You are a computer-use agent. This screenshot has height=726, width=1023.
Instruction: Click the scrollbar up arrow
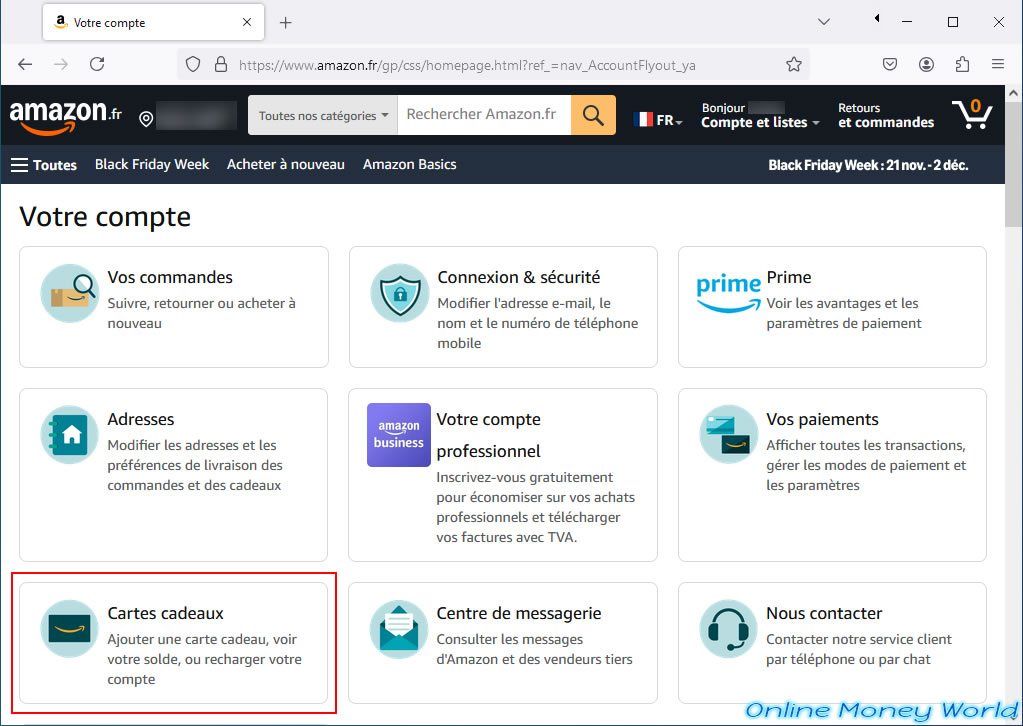pyautogui.click(x=1013, y=93)
